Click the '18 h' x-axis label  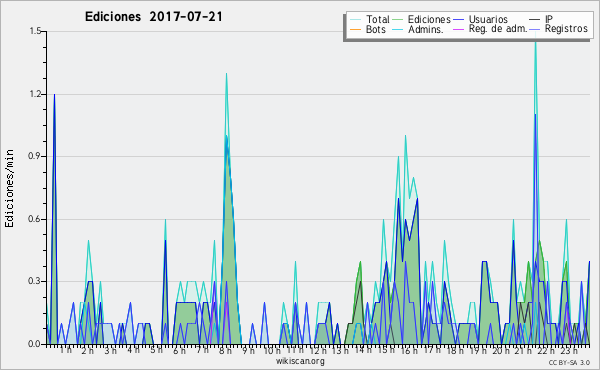point(455,350)
